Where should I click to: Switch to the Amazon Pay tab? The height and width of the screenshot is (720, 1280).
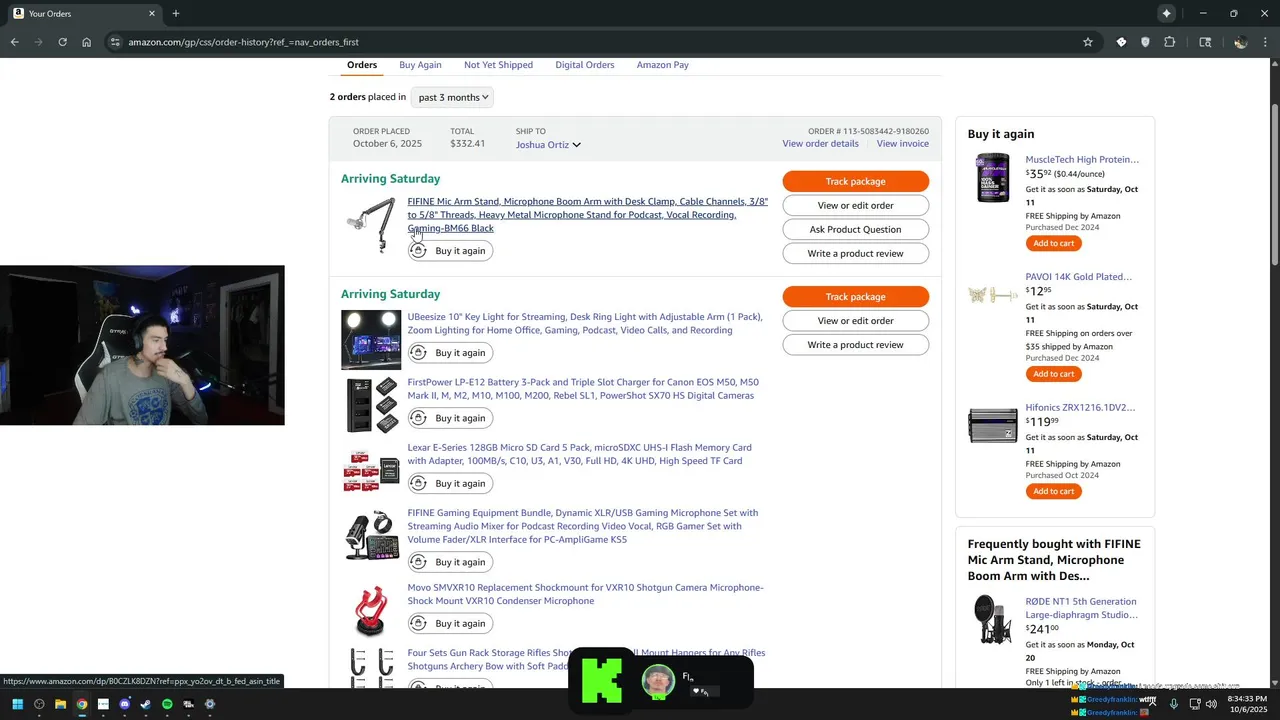(x=662, y=65)
